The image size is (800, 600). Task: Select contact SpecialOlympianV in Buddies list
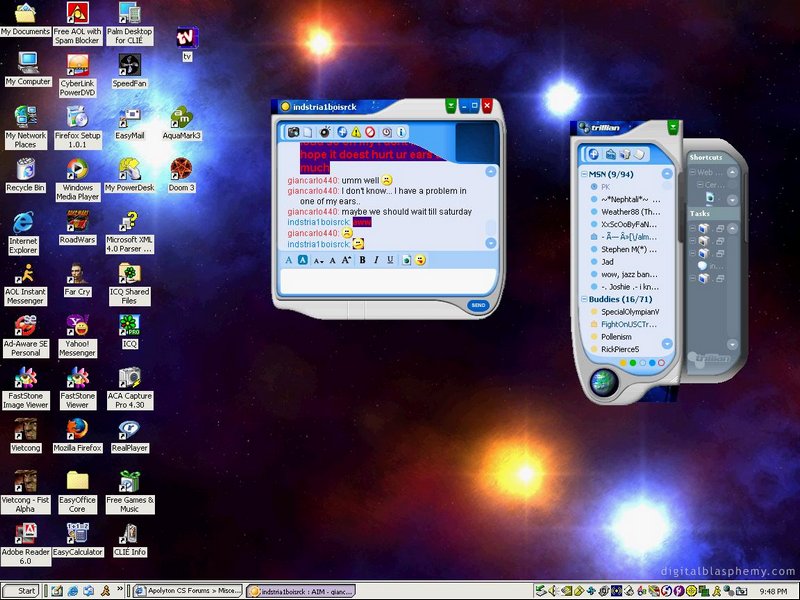pos(630,312)
